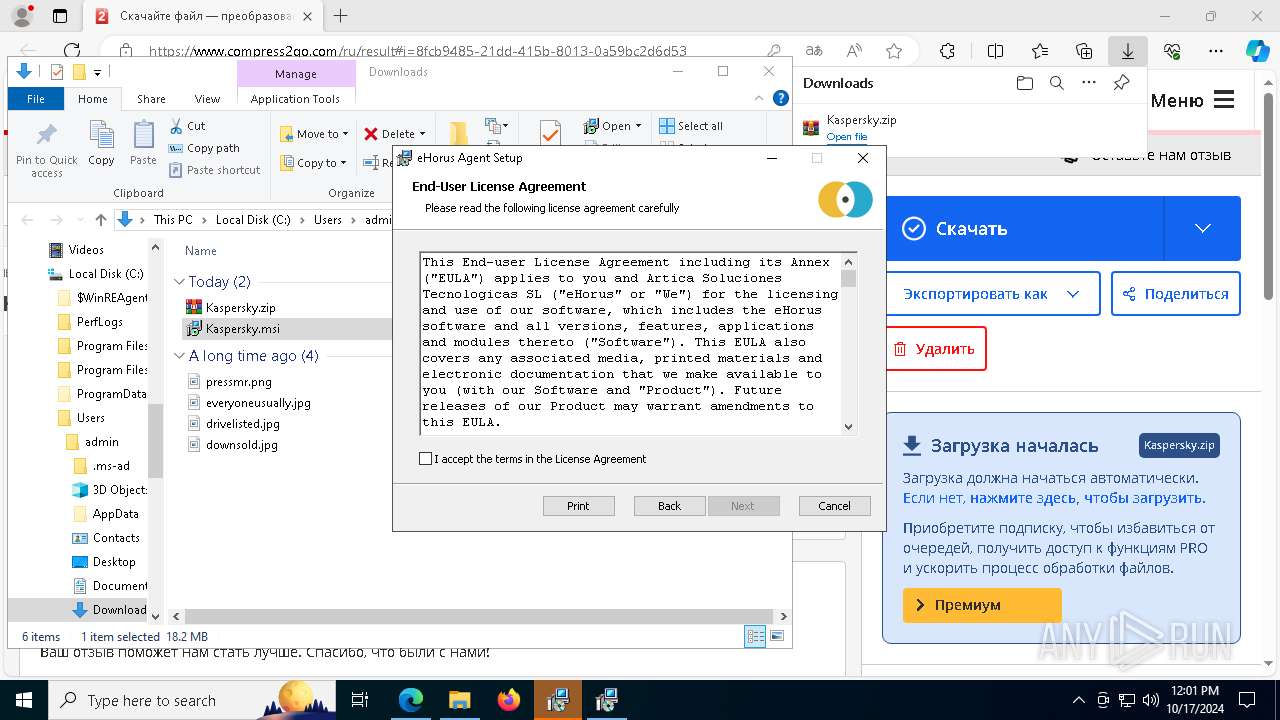
Task: Open the Edge Downloads toolbar icon
Action: (1128, 51)
